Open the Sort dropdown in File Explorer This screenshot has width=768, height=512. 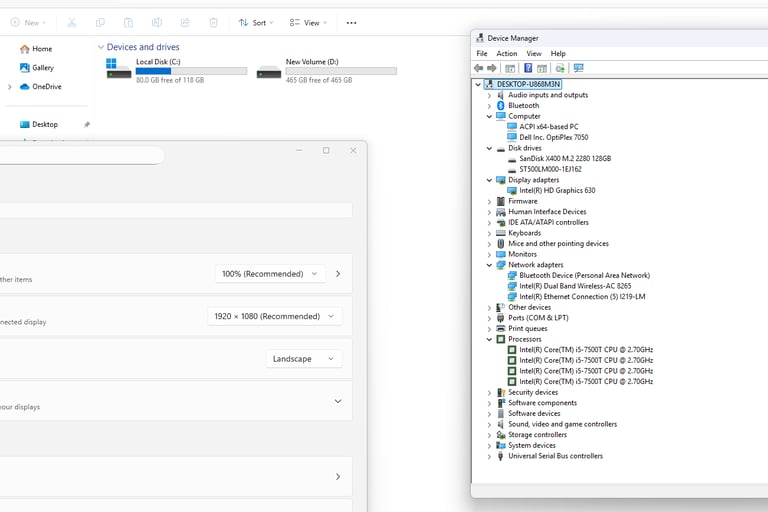[x=256, y=23]
